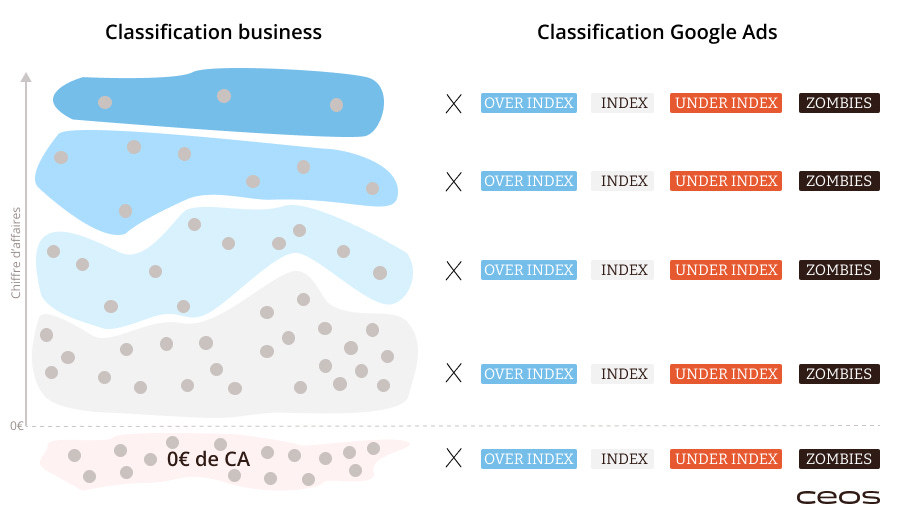Select OVER INDEX label in the top row
Image resolution: width=900 pixels, height=514 pixels.
[529, 103]
